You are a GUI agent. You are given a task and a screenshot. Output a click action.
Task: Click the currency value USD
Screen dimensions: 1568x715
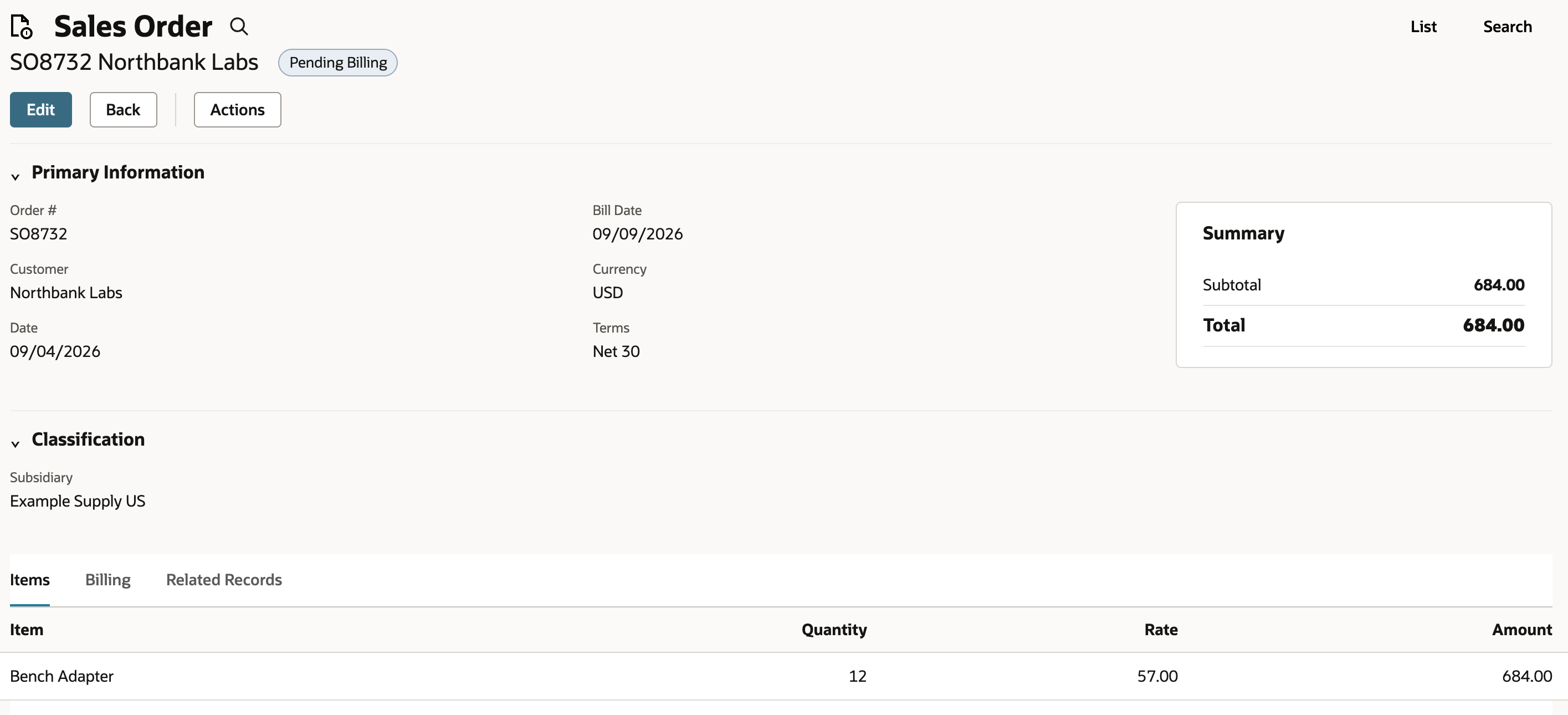coord(607,292)
